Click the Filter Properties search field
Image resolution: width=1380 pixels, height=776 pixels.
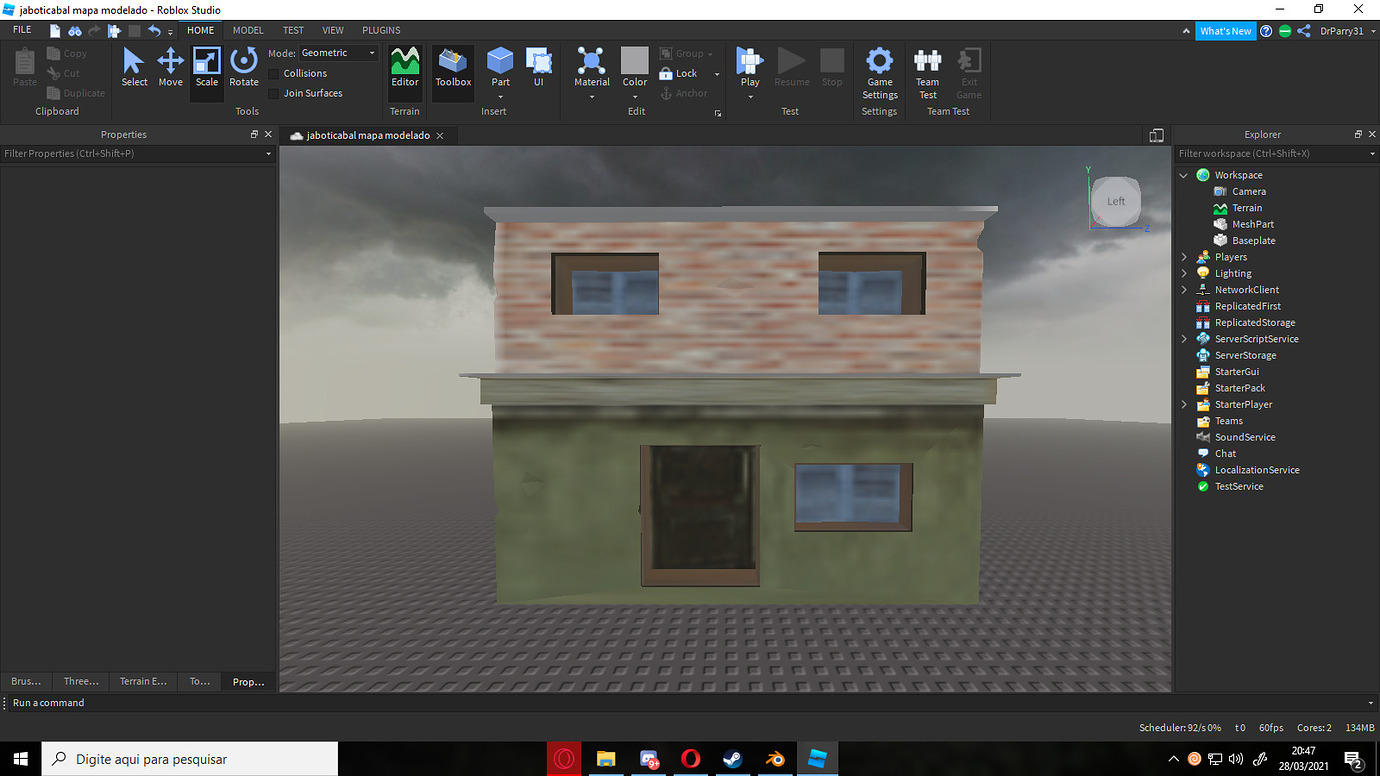coord(137,153)
